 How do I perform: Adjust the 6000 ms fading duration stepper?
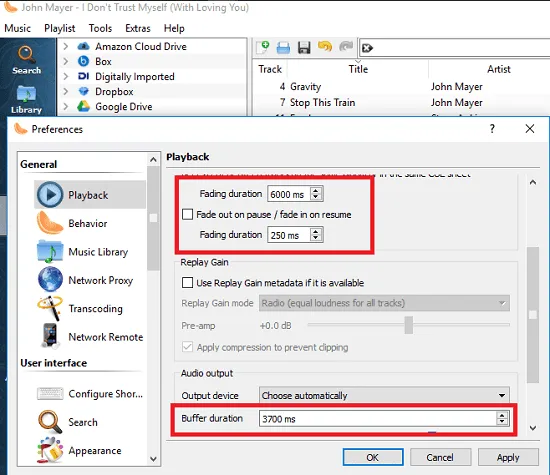point(316,194)
